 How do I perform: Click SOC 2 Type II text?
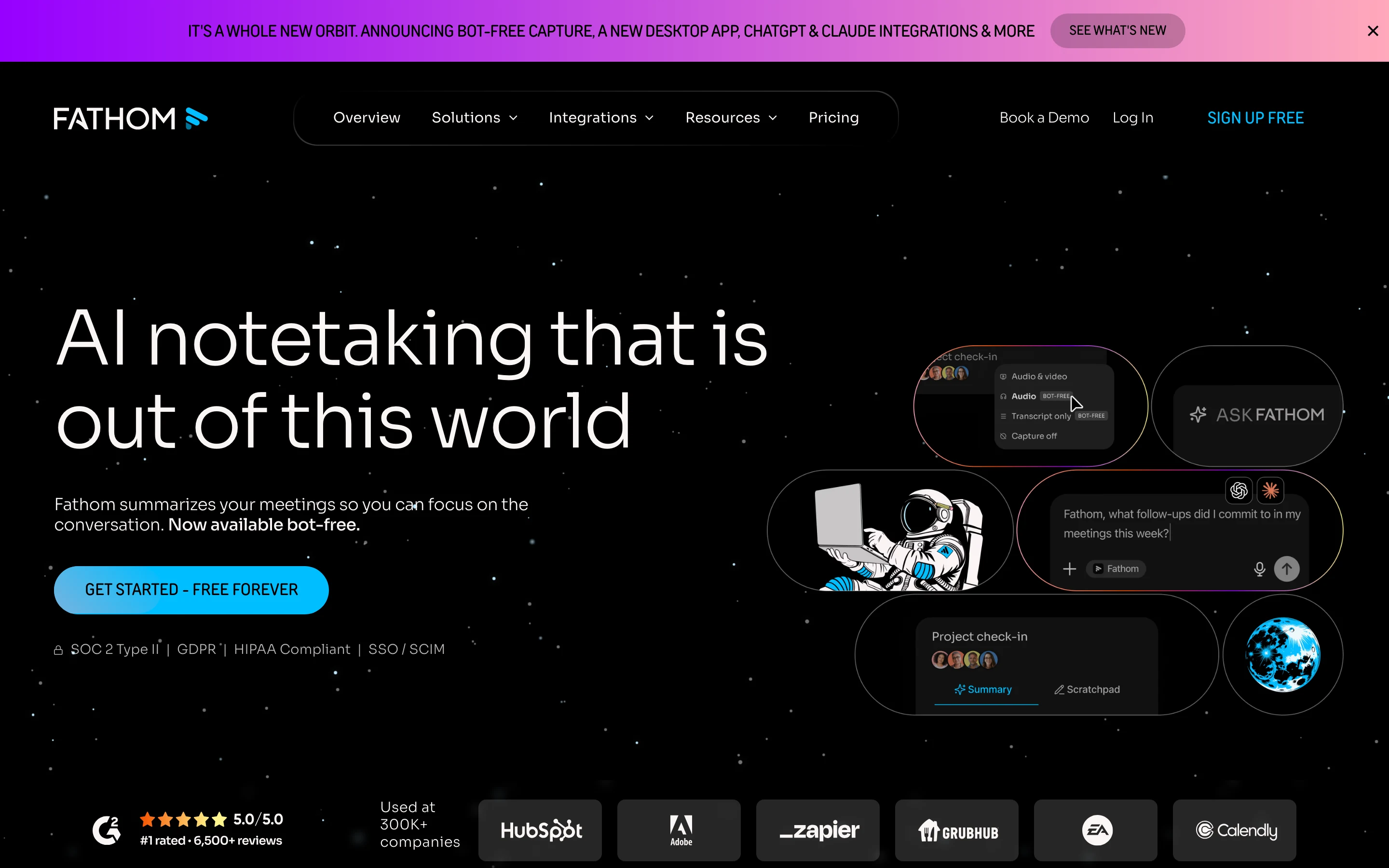pyautogui.click(x=114, y=649)
